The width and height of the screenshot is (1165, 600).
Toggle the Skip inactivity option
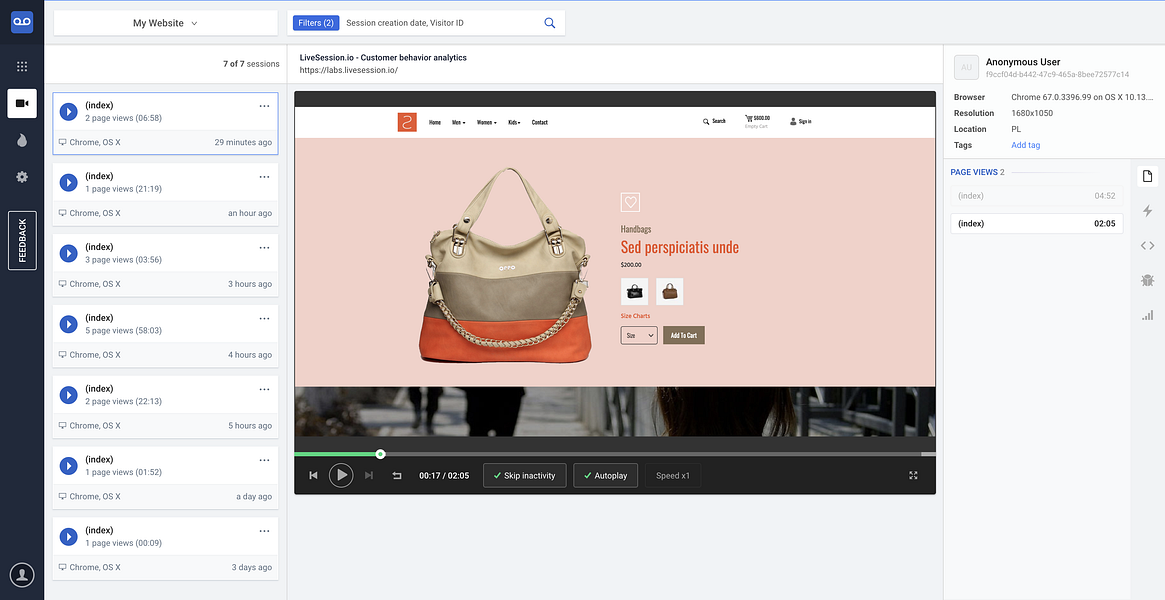click(x=525, y=475)
